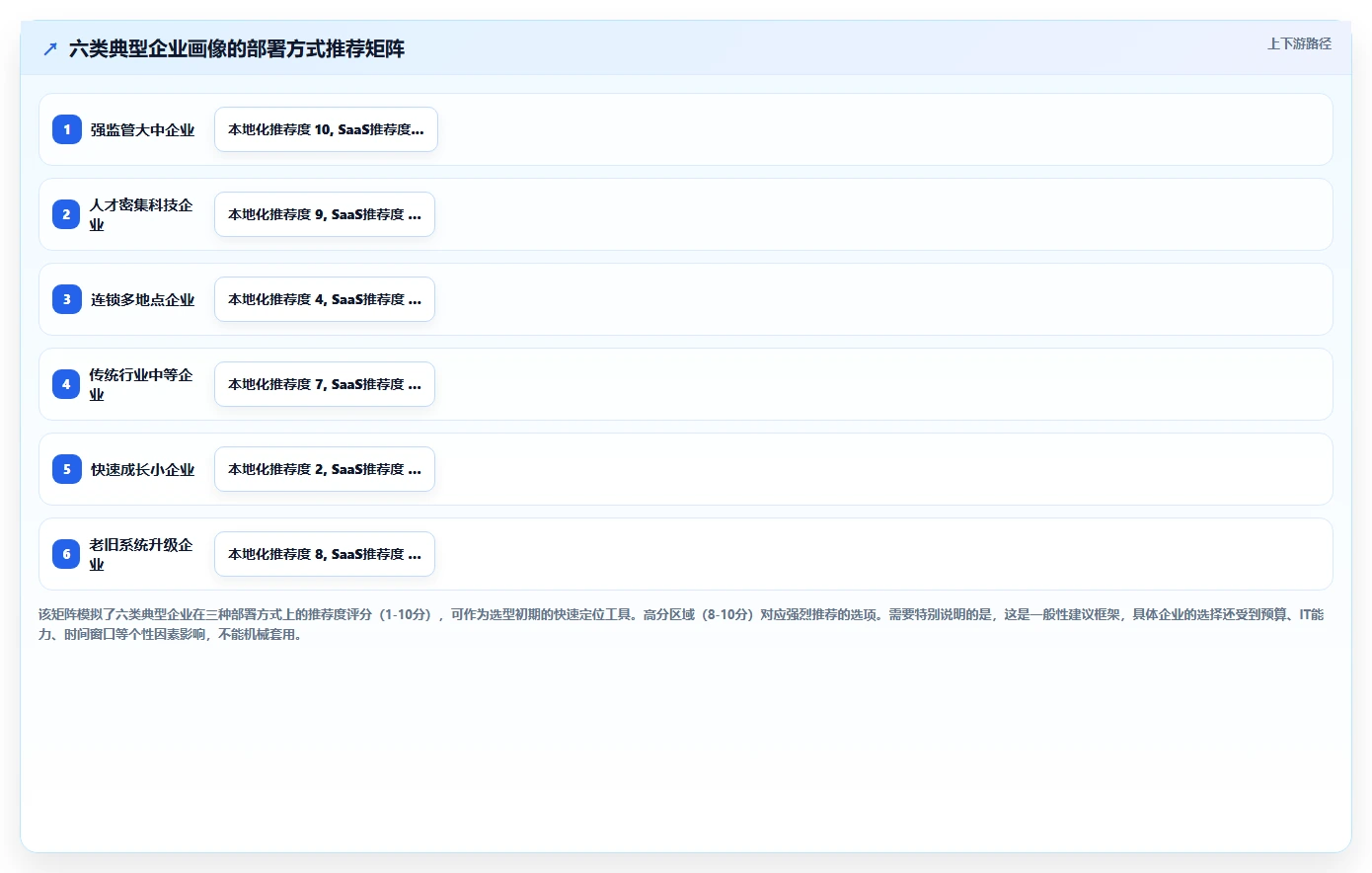The height and width of the screenshot is (873, 1372).
Task: Open the 本地化推荐度 4 chip
Action: [325, 299]
